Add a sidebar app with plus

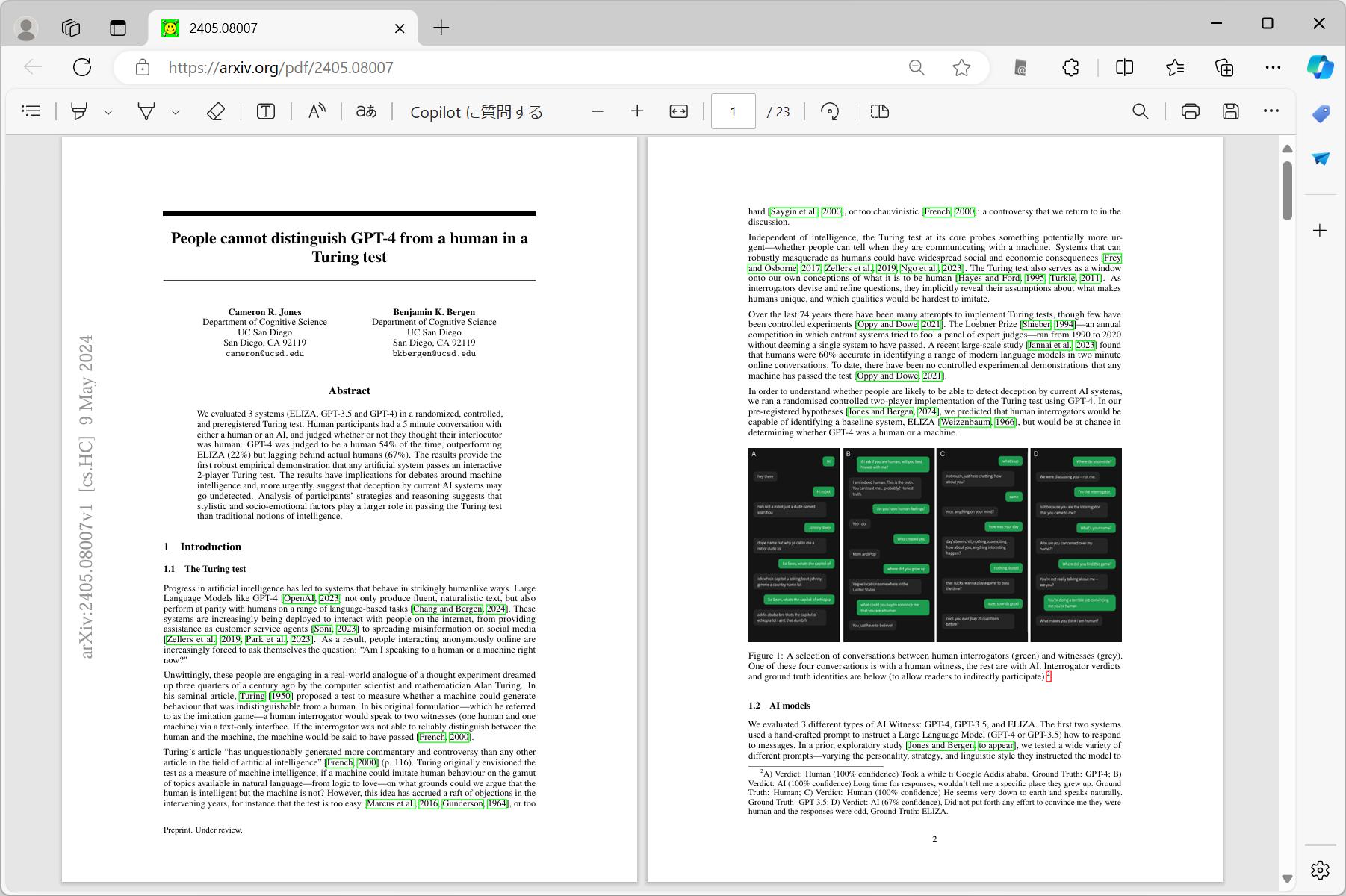coord(1320,230)
